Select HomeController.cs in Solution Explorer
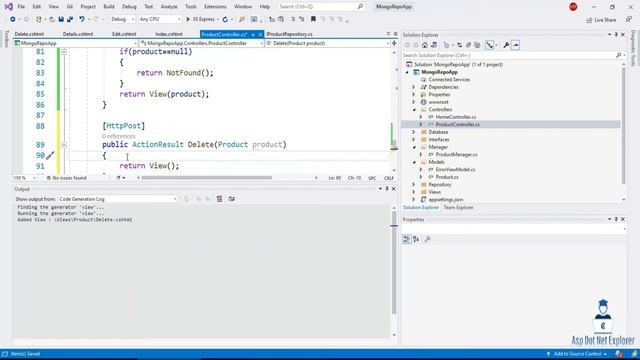Screen dimensions: 640x360 (x=456, y=117)
